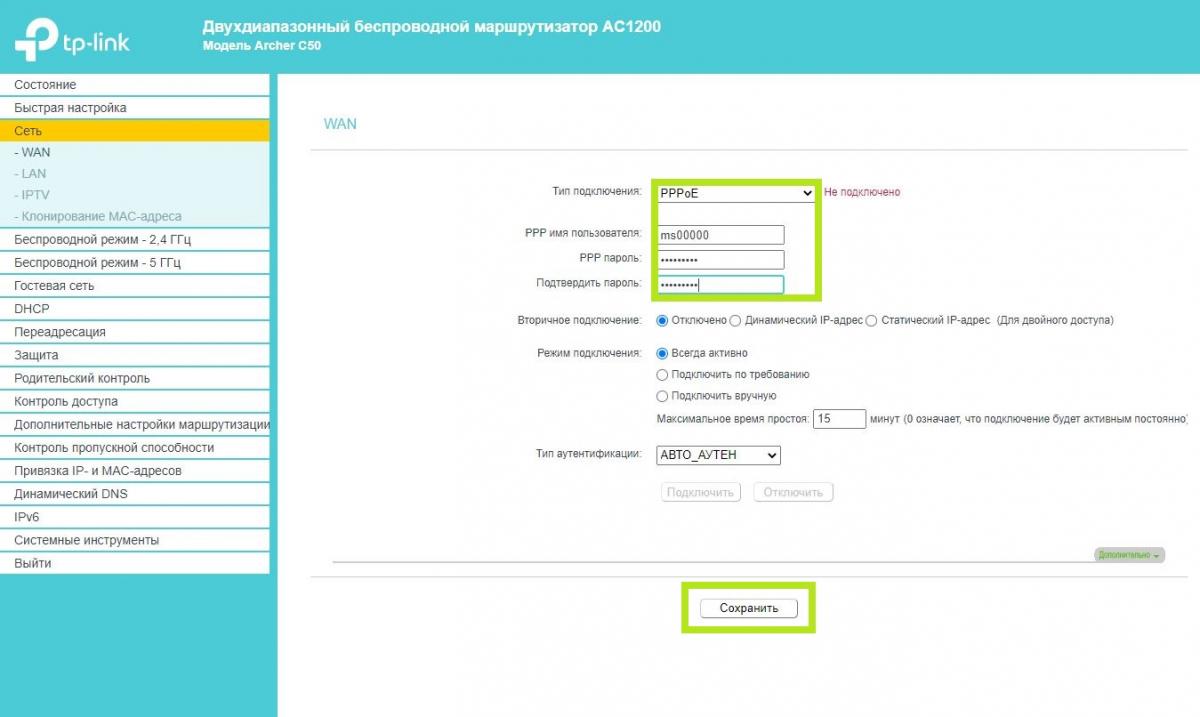
Task: Click the 'PPP имя пользователя' input field
Action: pos(720,235)
